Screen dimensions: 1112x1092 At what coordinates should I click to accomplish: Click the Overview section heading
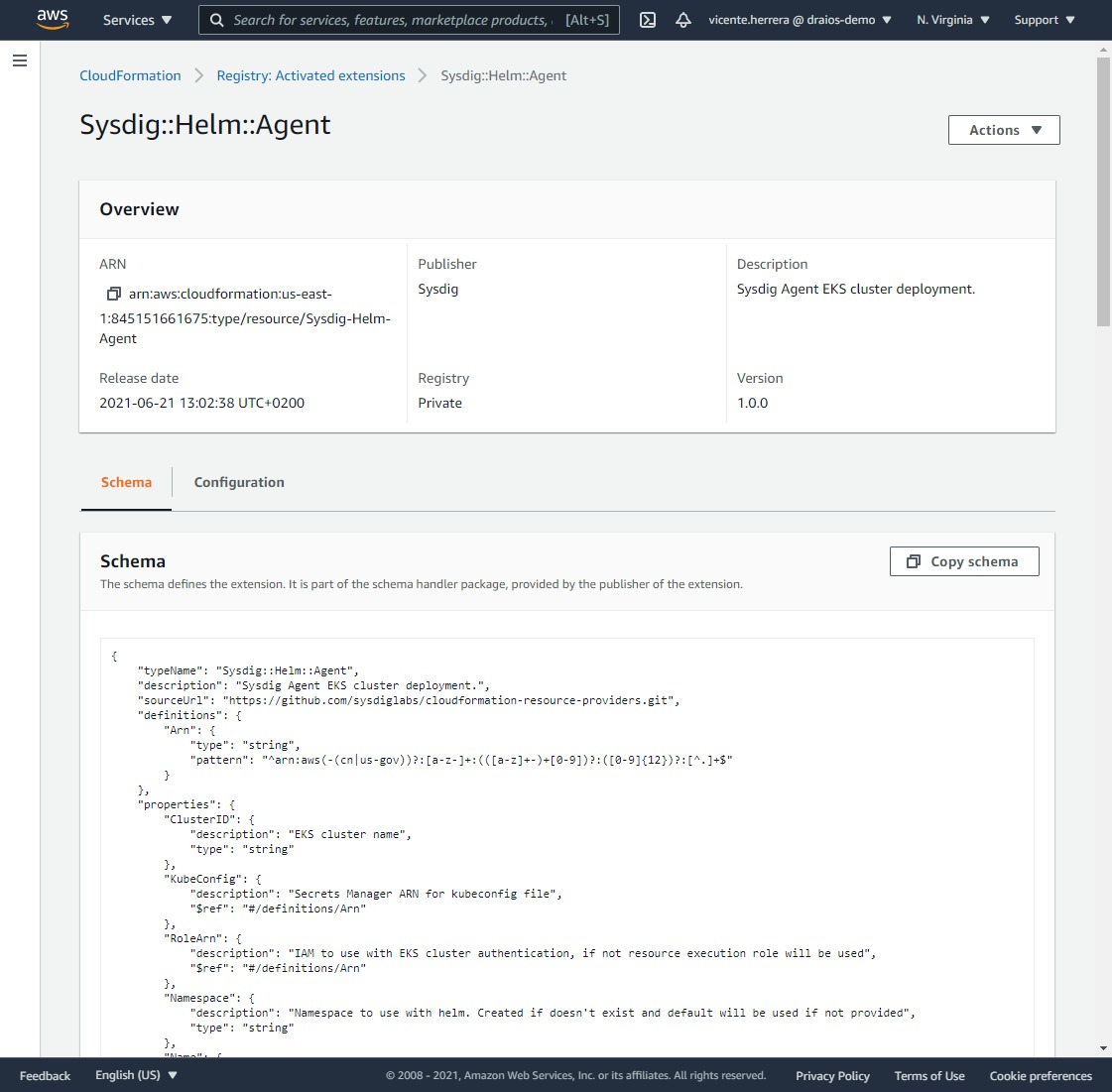point(139,209)
